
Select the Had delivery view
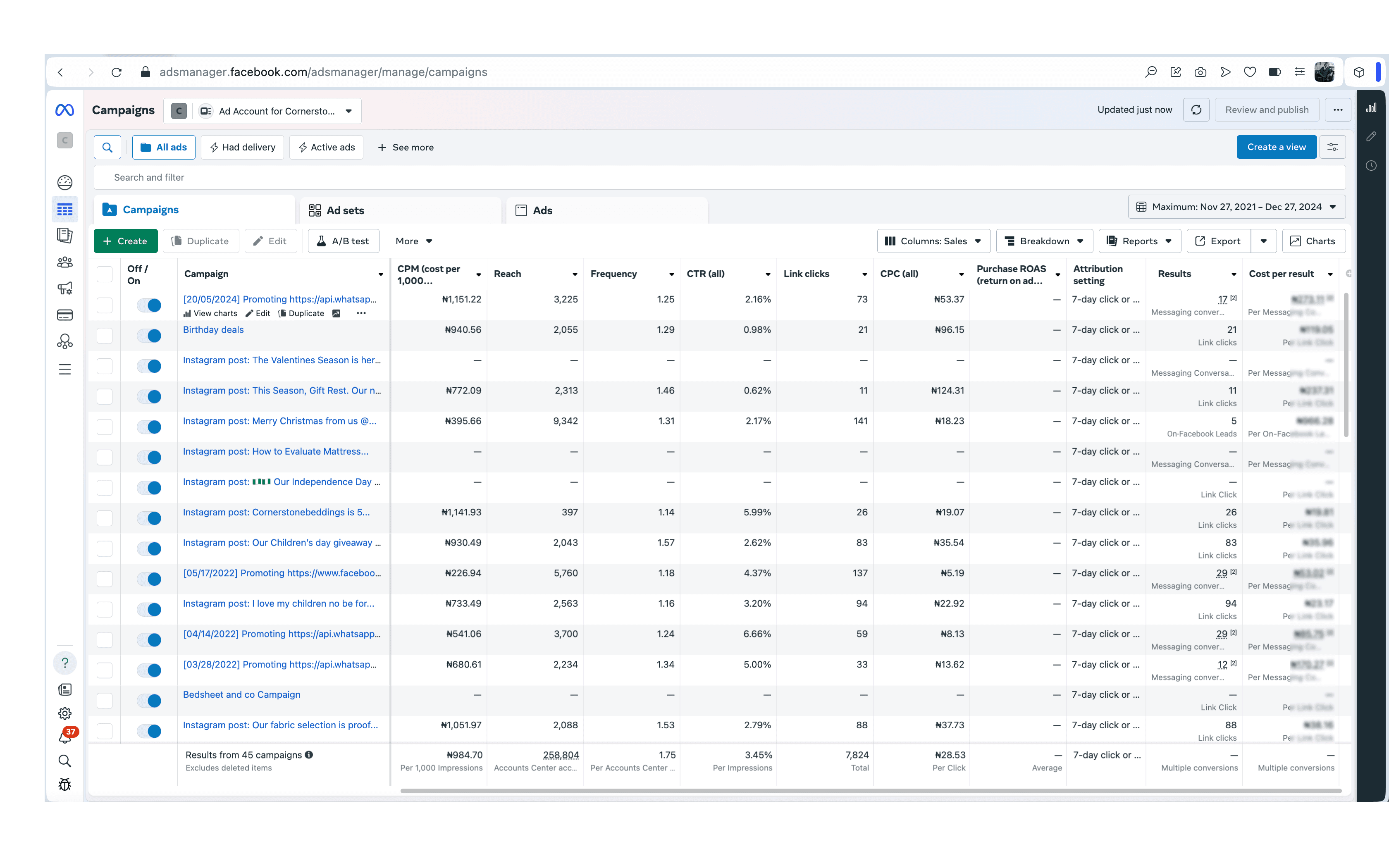coord(242,148)
